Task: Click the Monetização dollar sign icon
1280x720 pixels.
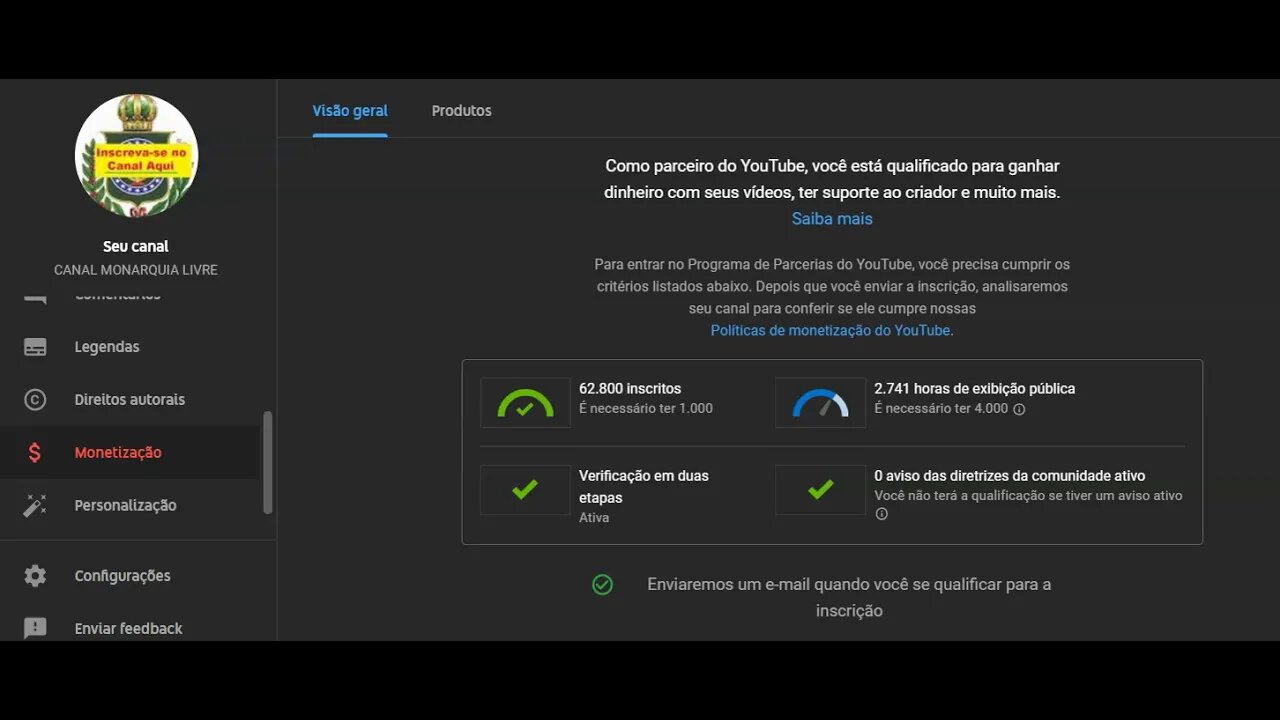Action: (35, 452)
